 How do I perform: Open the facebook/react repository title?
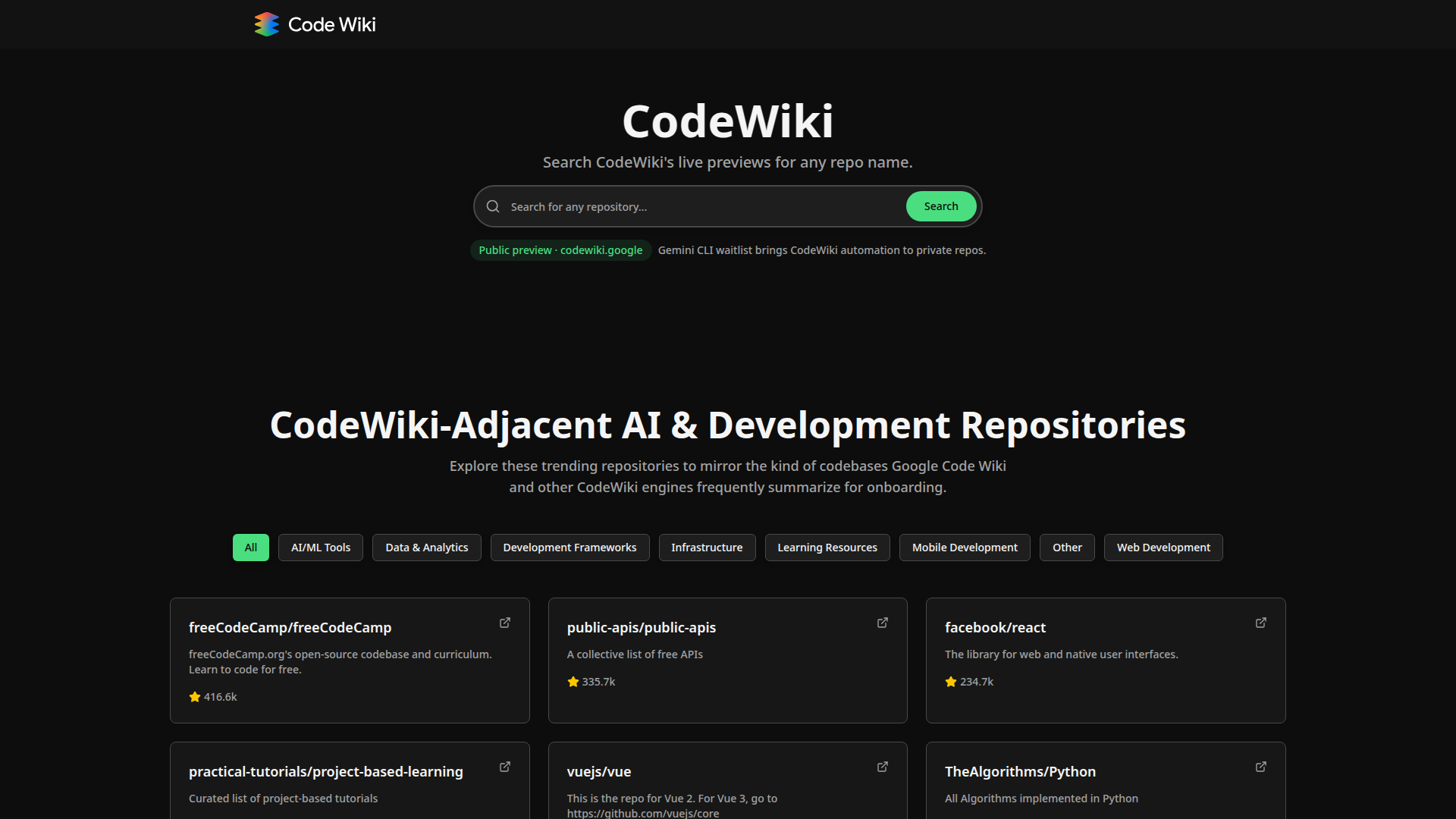[995, 627]
